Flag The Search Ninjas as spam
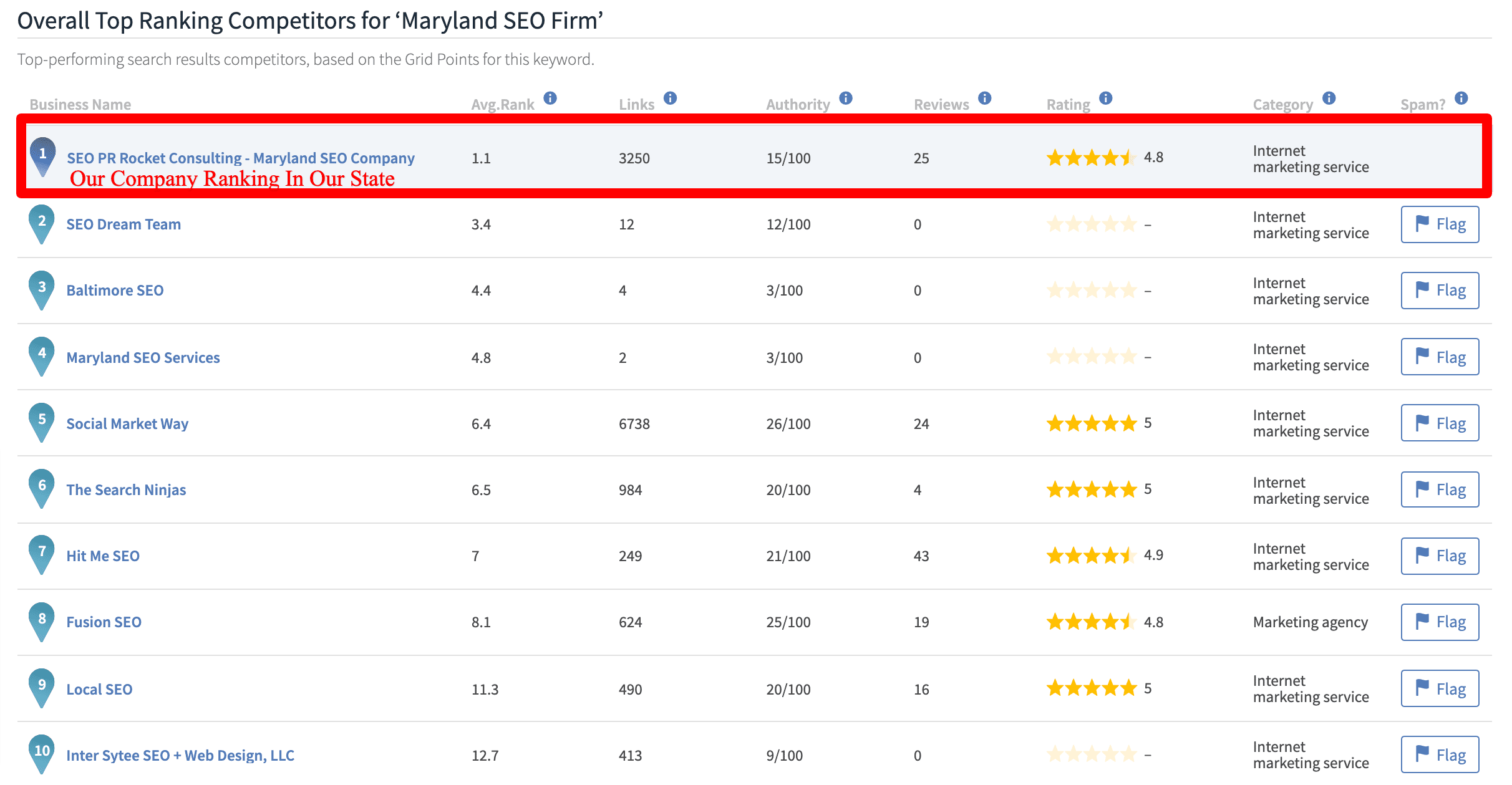Image resolution: width=1512 pixels, height=785 pixels. pos(1440,489)
